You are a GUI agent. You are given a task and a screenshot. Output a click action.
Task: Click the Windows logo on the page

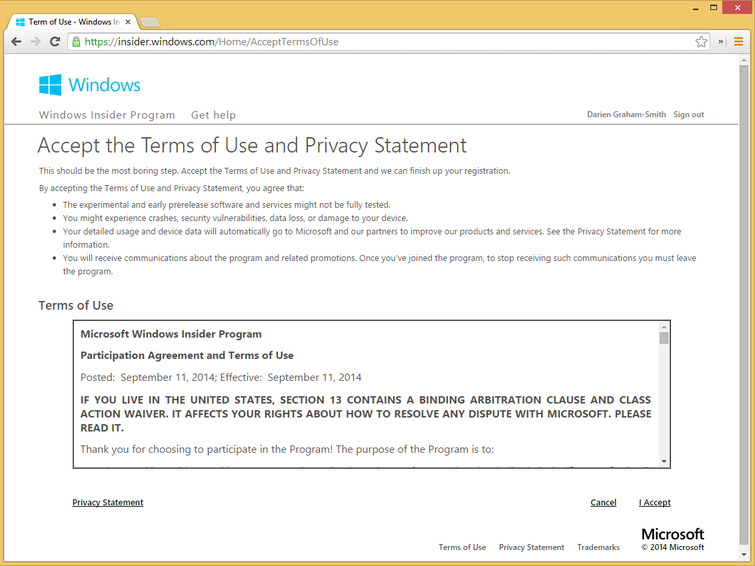click(50, 85)
